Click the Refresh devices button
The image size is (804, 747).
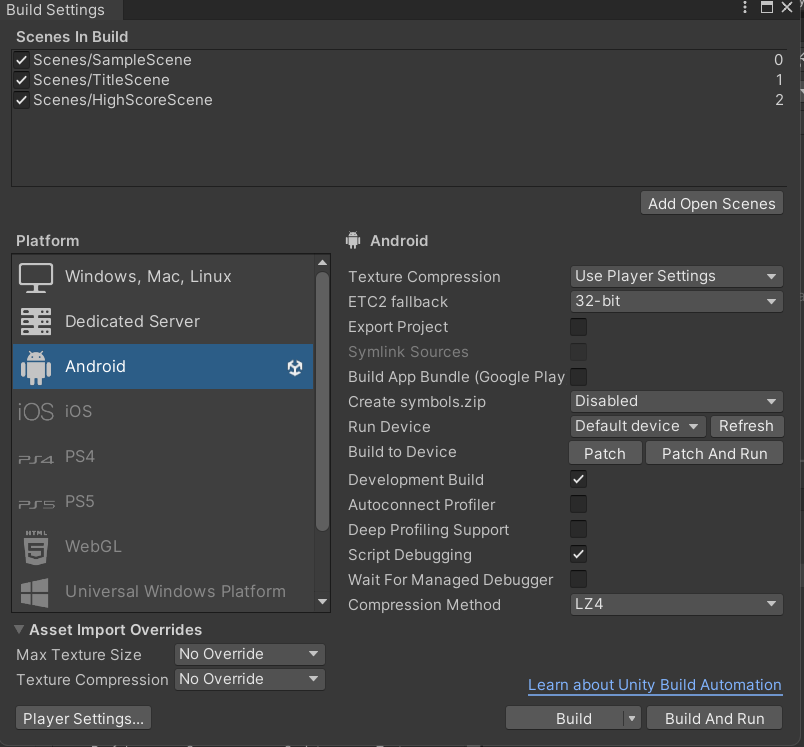746,427
